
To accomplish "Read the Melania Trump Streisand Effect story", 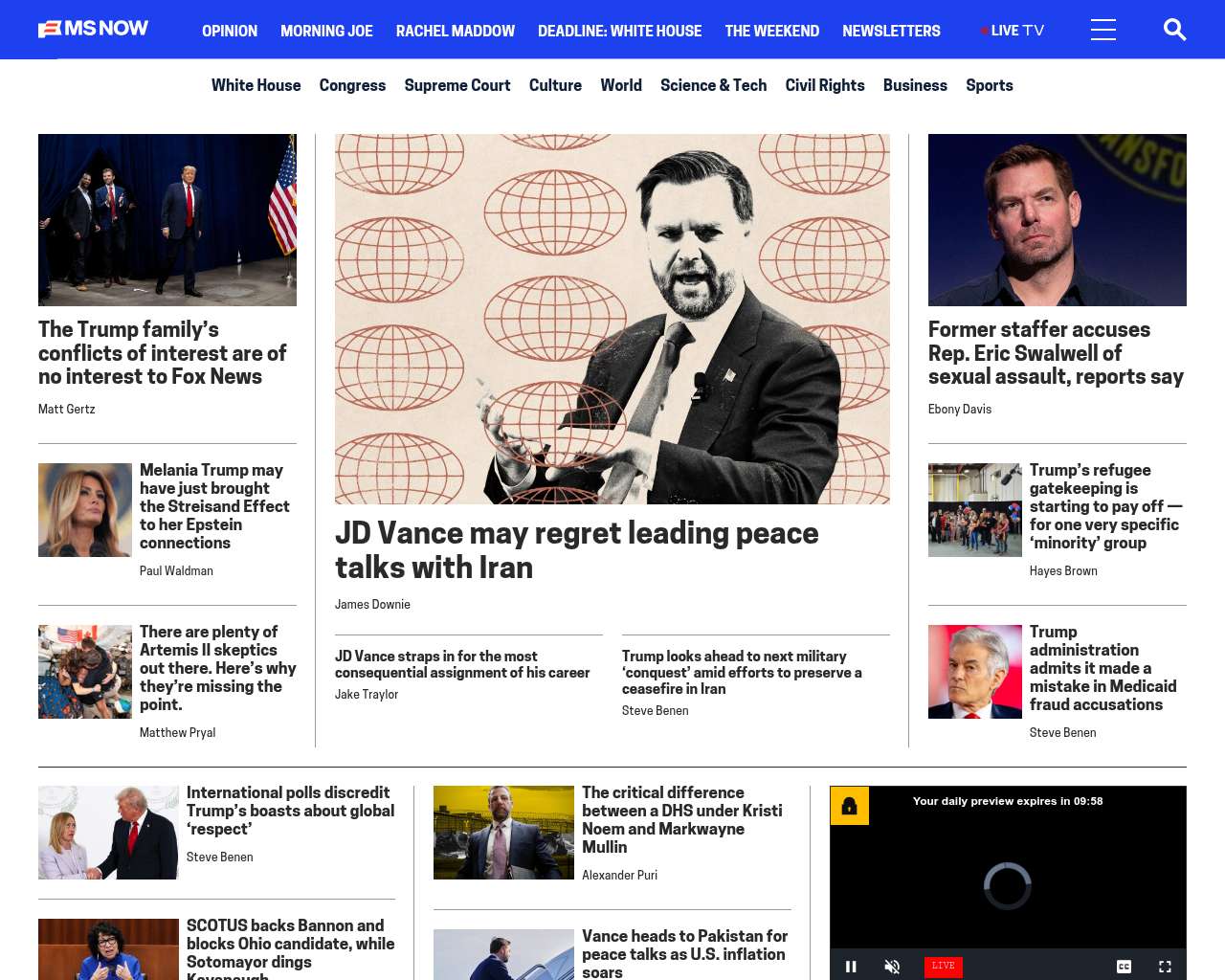I will coord(214,506).
